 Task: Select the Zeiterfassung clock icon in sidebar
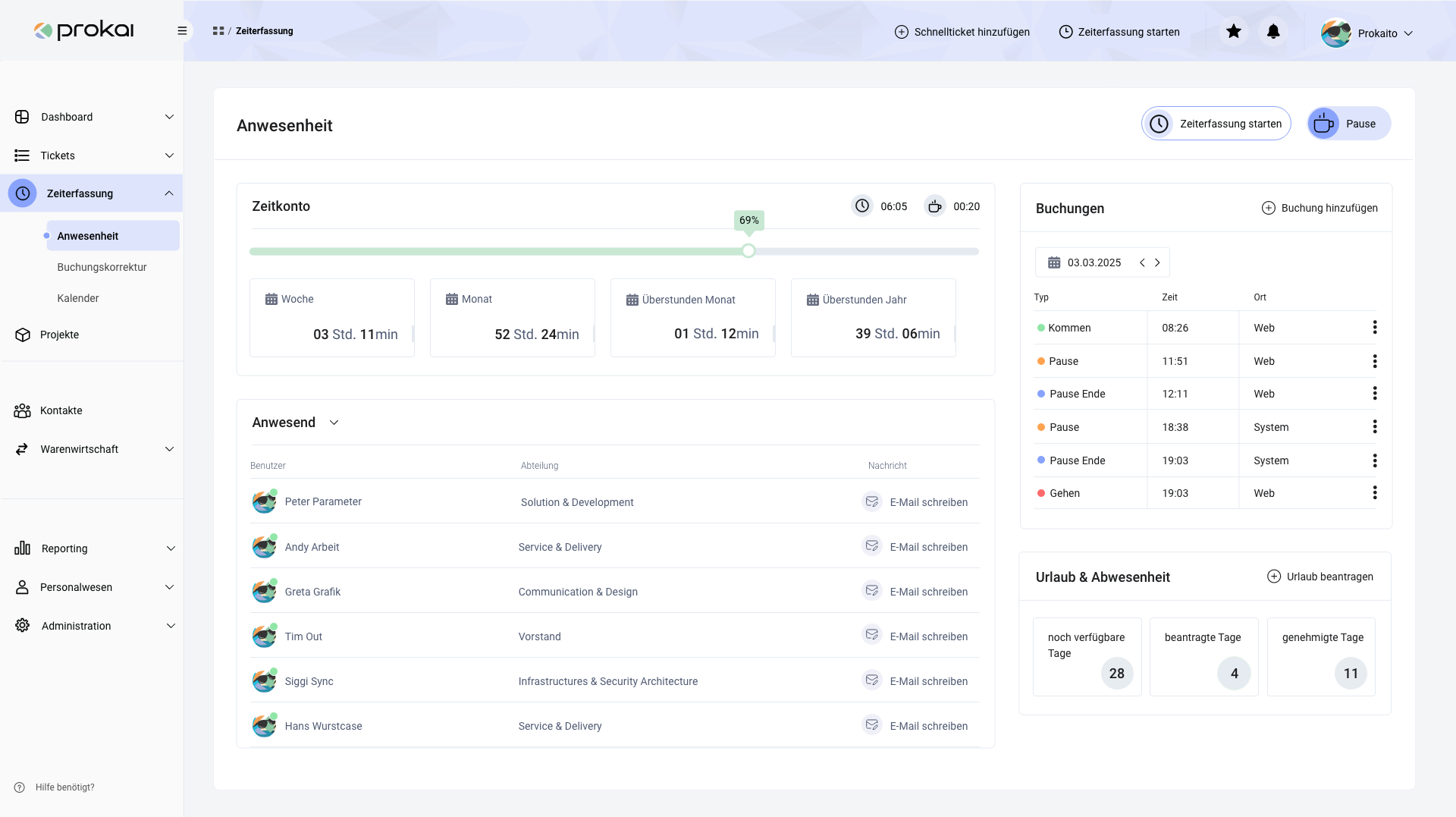point(22,193)
